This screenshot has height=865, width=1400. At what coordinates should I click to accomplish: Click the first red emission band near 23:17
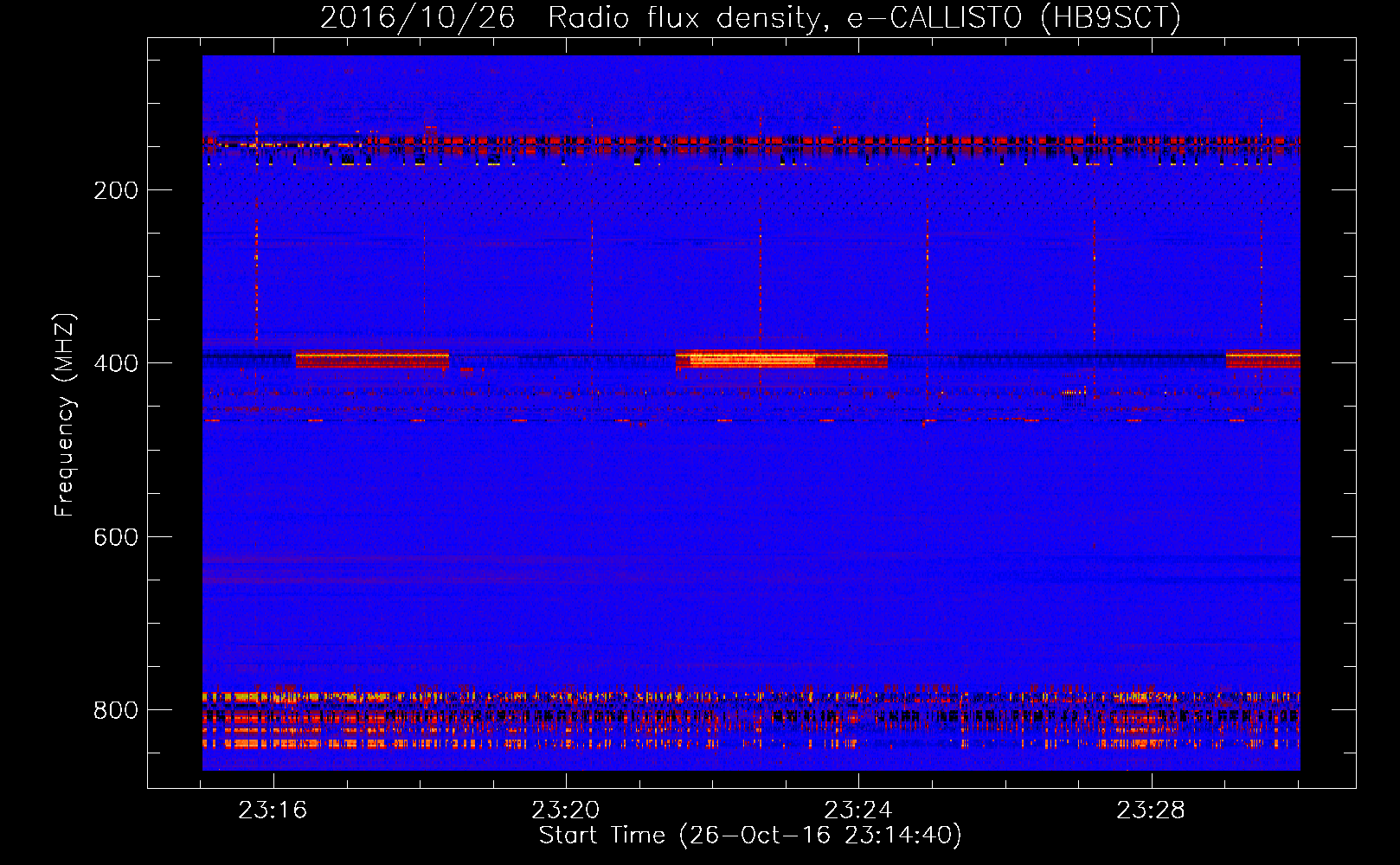pyautogui.click(x=372, y=359)
